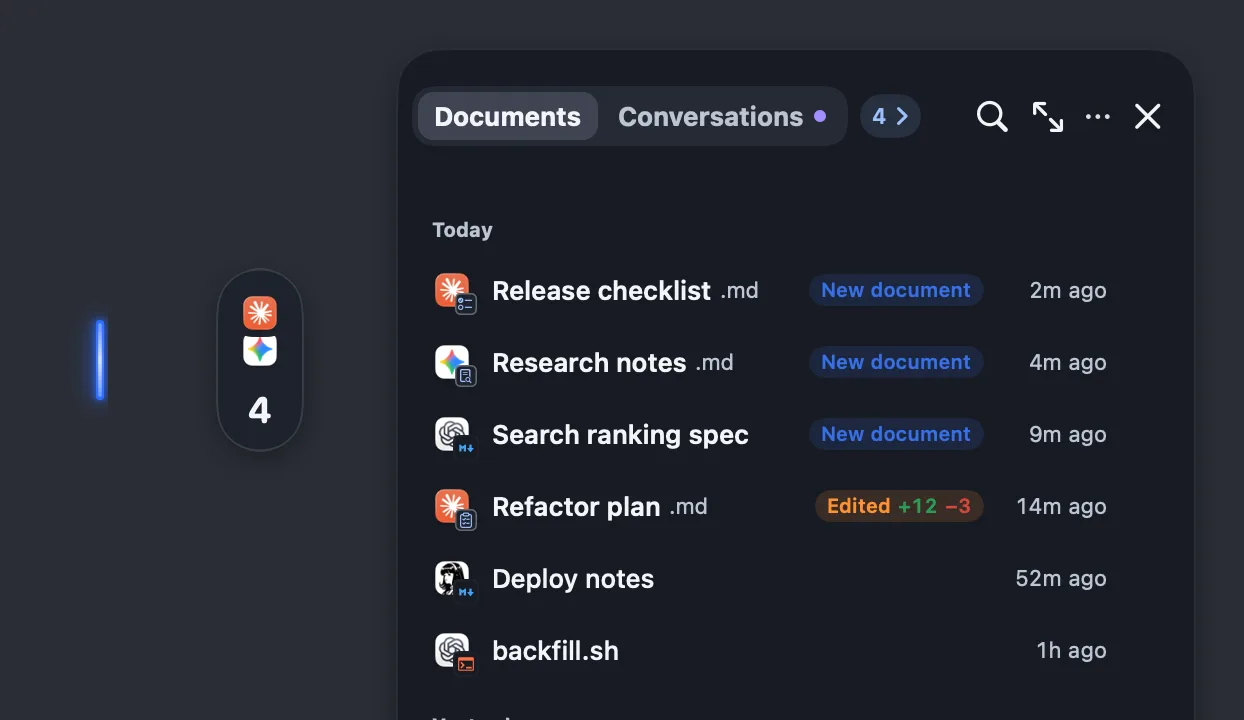Click the purple unread dot on Conversations

tap(820, 116)
